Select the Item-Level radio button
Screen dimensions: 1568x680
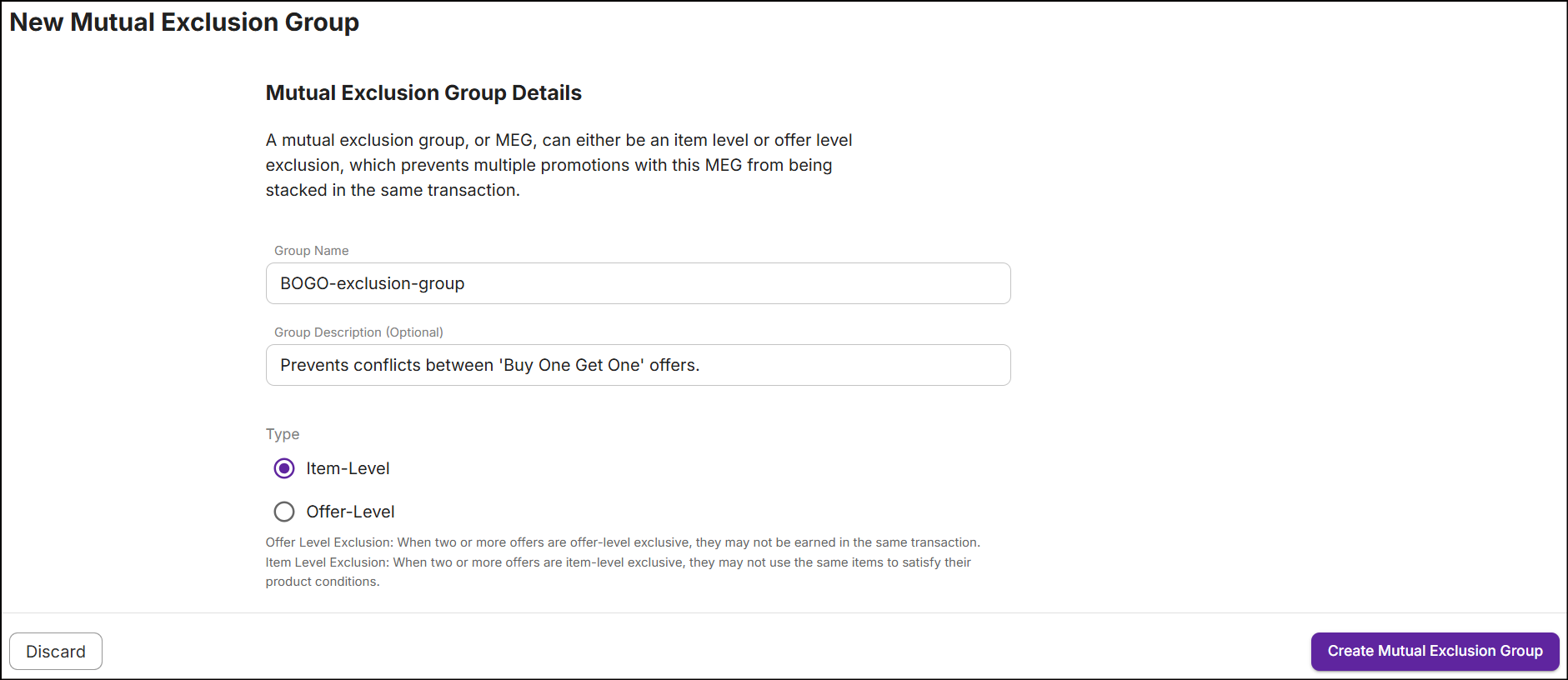[284, 468]
